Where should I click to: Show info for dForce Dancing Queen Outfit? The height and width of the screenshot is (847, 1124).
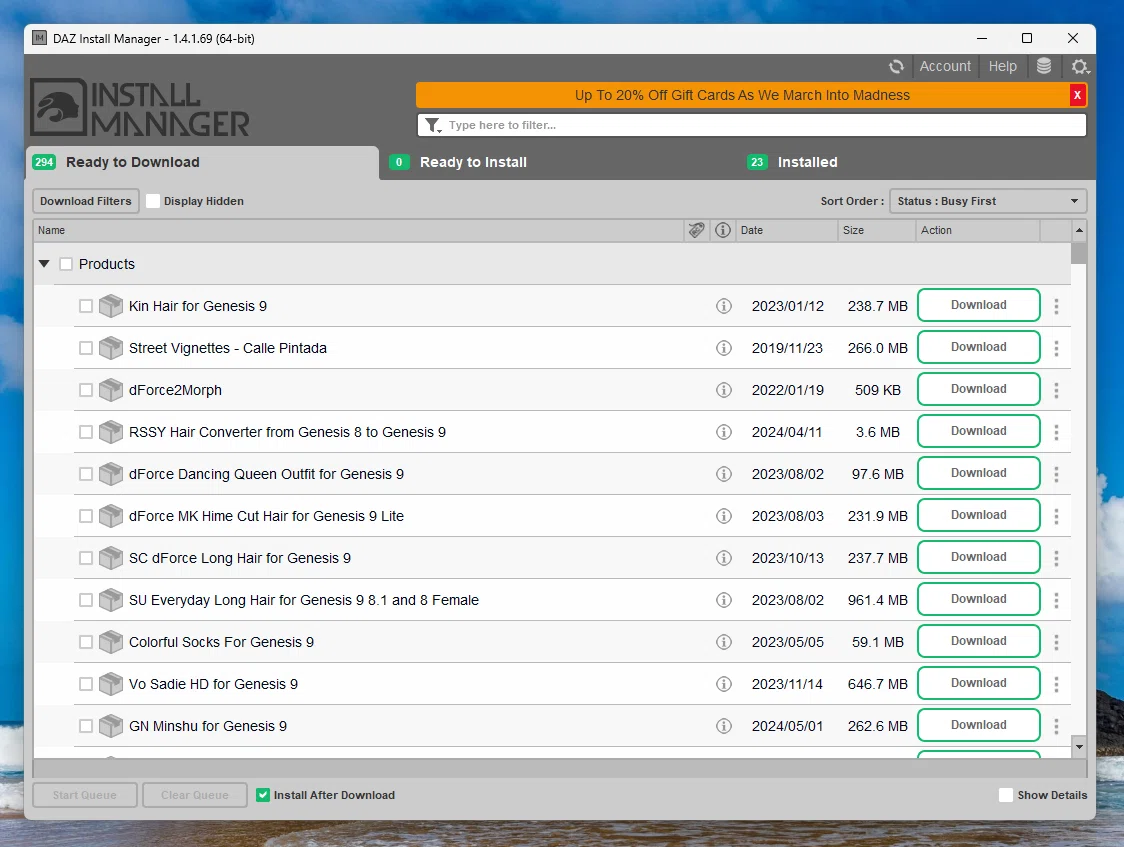(x=724, y=474)
